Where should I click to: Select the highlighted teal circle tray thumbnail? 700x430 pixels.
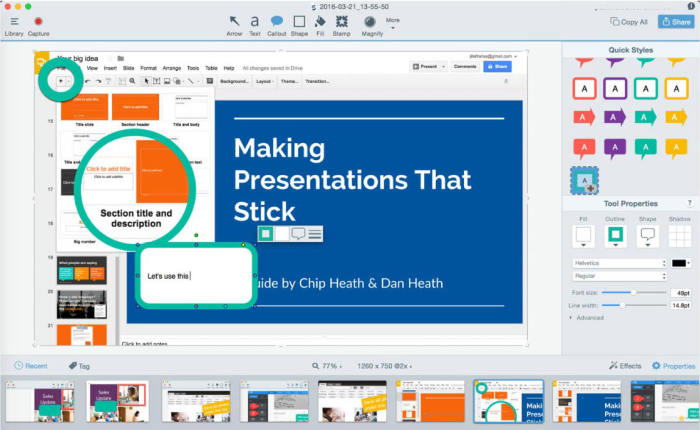point(508,401)
